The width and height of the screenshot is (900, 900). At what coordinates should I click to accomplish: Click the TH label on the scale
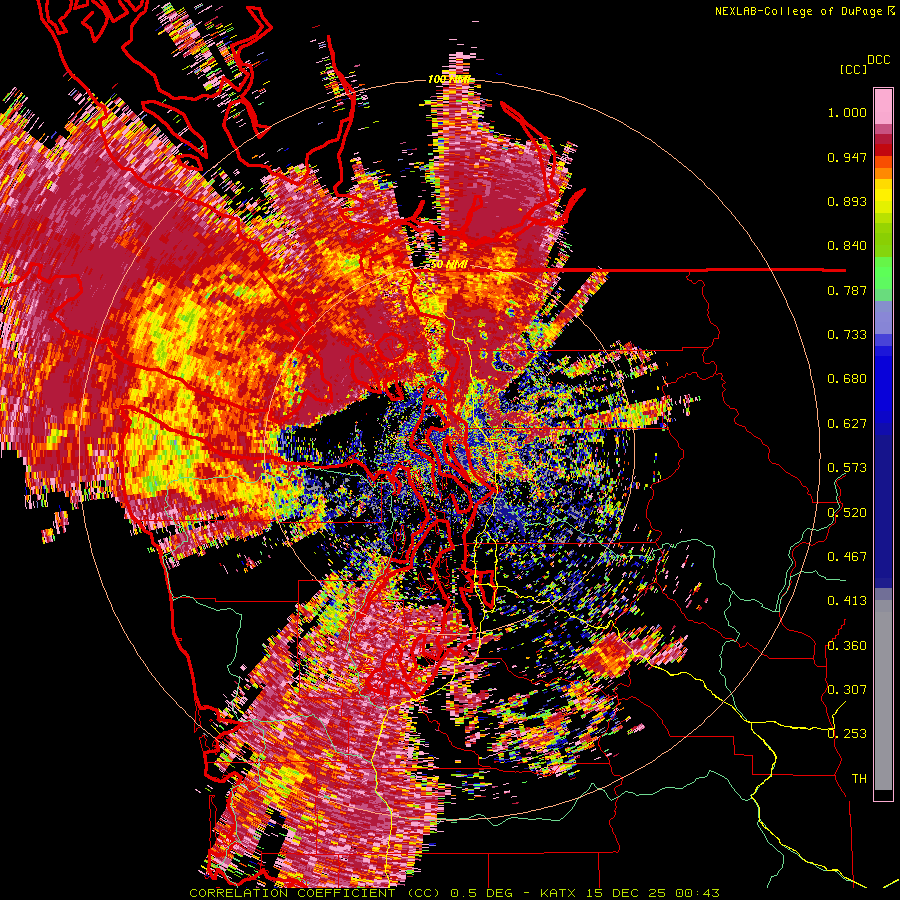pyautogui.click(x=859, y=779)
